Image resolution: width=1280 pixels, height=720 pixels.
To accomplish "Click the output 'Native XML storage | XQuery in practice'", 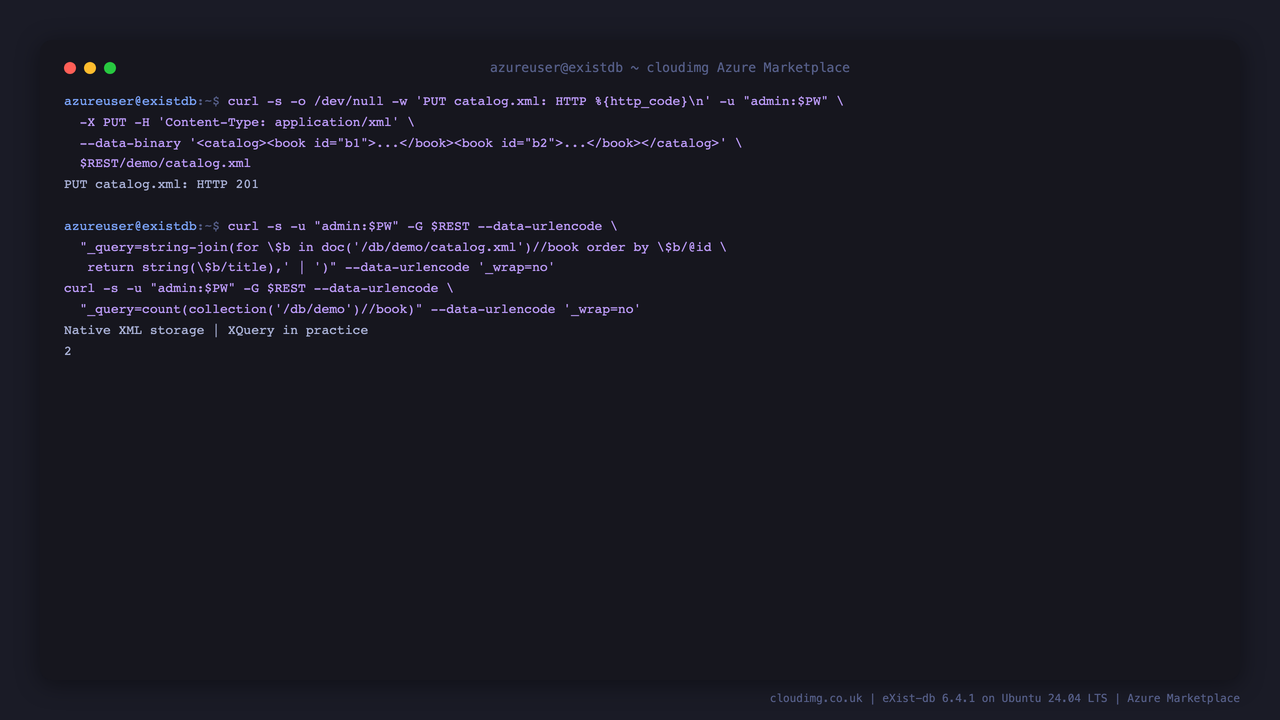I will 216,330.
